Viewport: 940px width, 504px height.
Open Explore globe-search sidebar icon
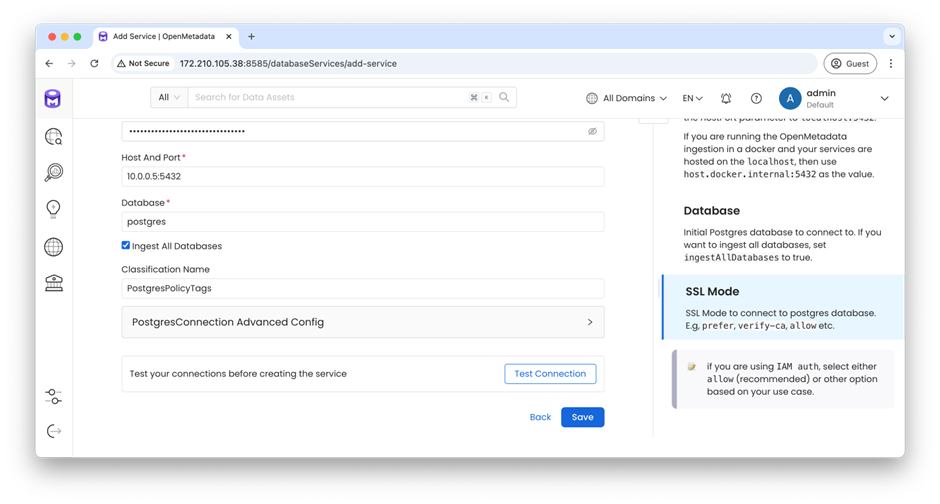[x=53, y=137]
